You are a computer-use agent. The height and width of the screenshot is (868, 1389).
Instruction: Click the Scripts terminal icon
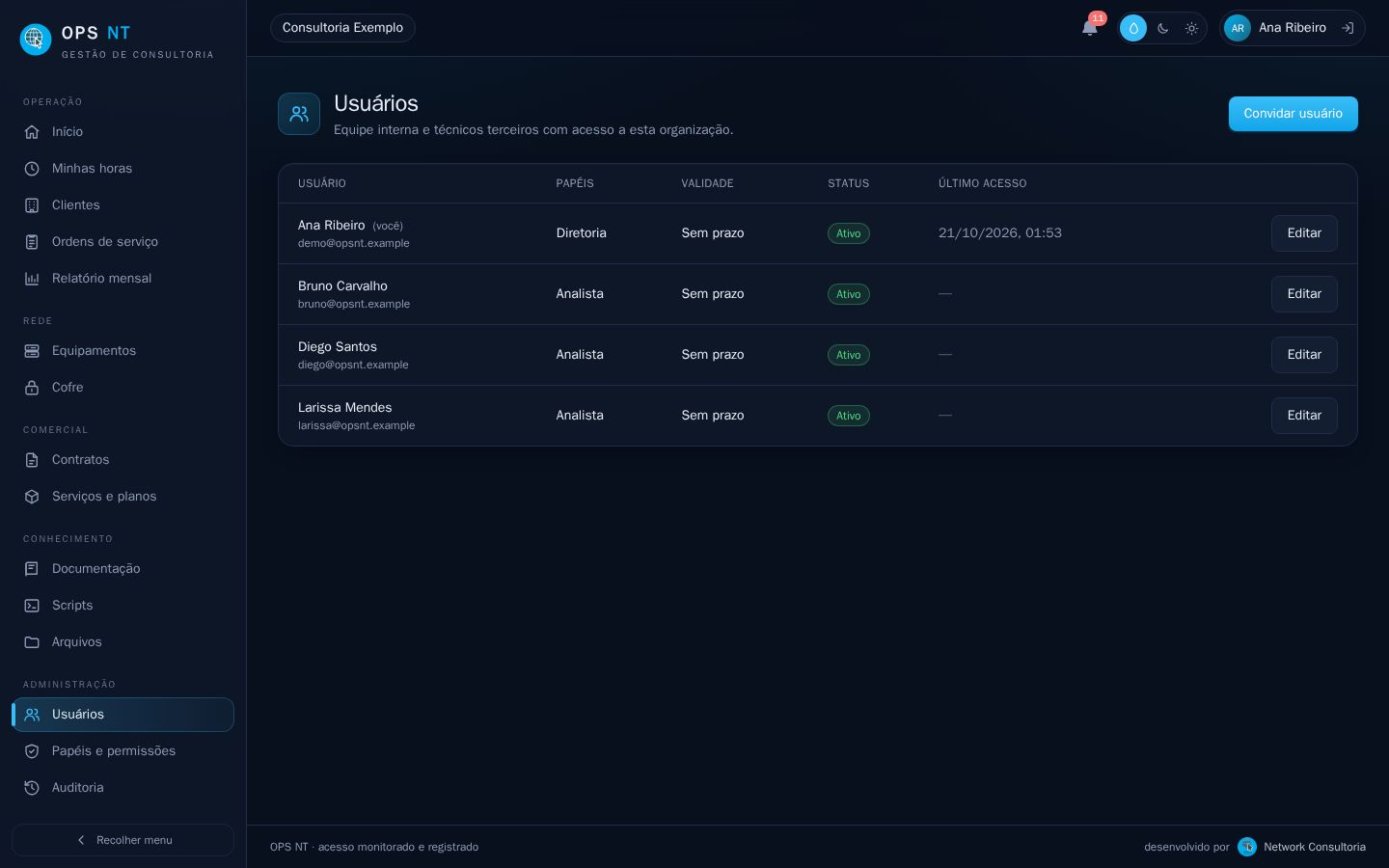(32, 606)
